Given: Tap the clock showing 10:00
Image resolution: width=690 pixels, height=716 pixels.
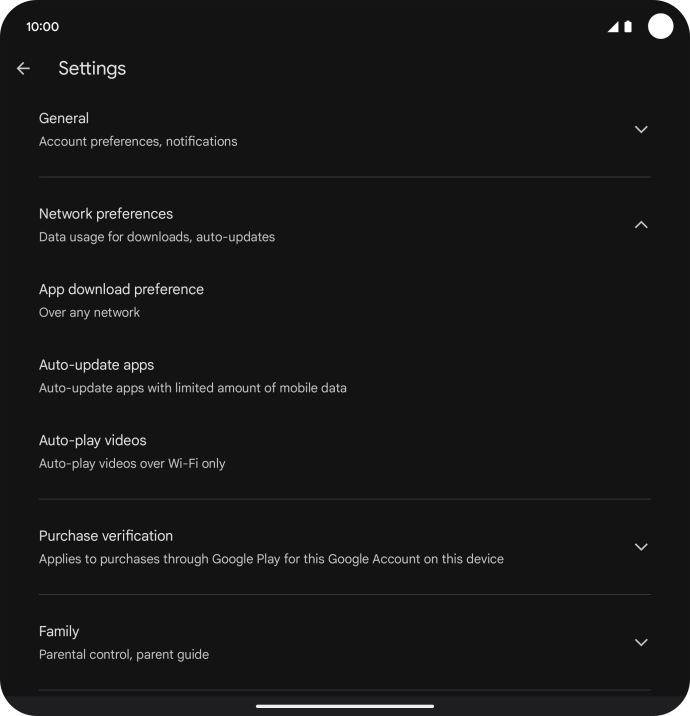Looking at the screenshot, I should [x=42, y=27].
